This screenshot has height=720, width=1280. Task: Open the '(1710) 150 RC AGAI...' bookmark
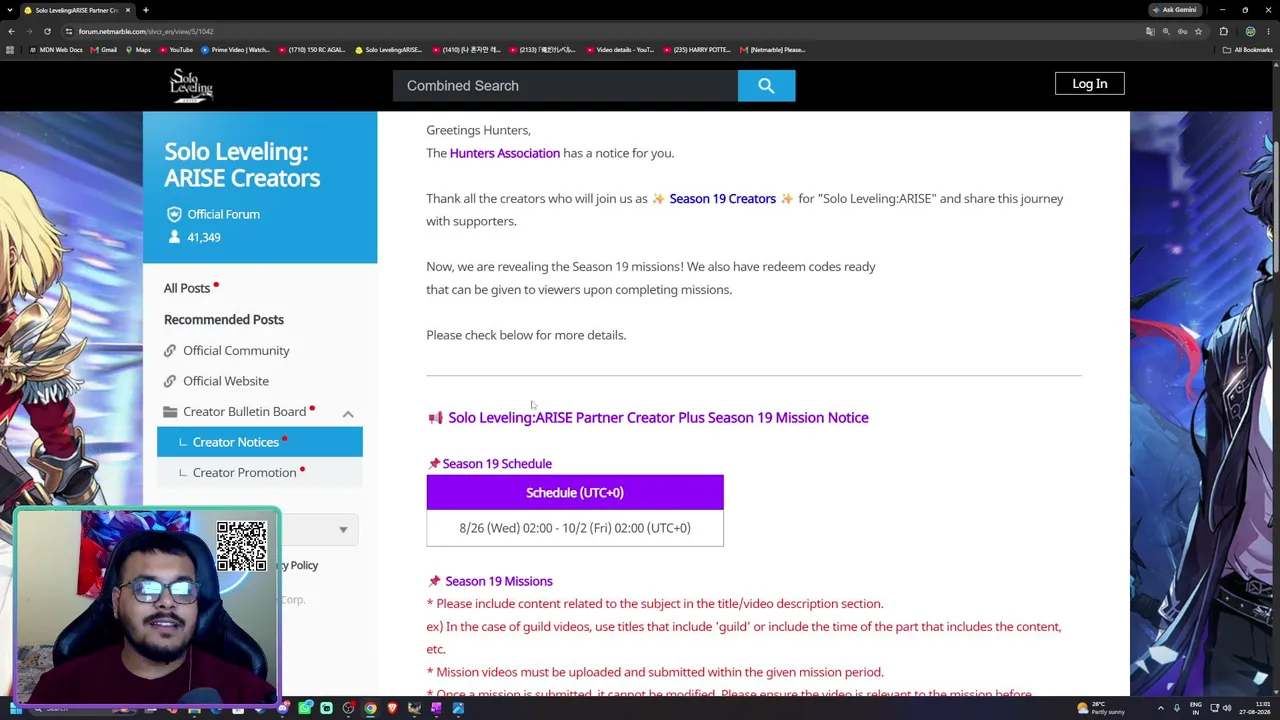(x=312, y=50)
